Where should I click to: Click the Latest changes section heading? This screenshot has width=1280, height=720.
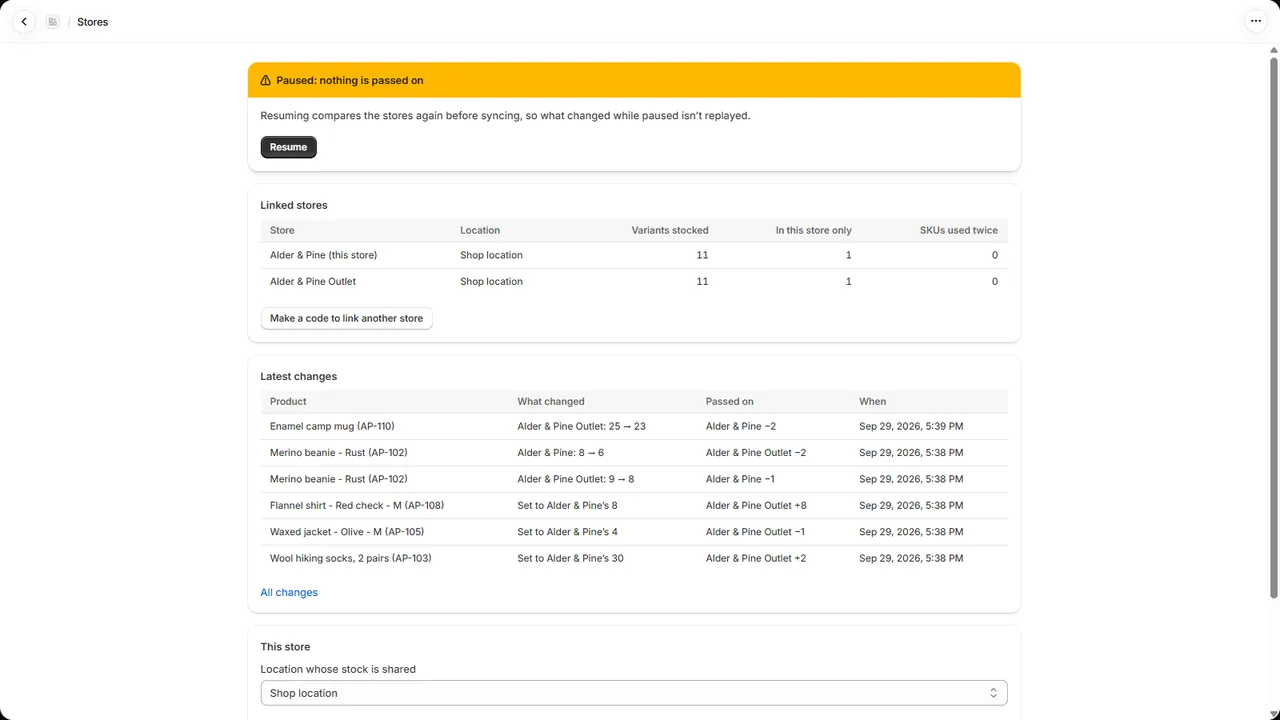298,376
